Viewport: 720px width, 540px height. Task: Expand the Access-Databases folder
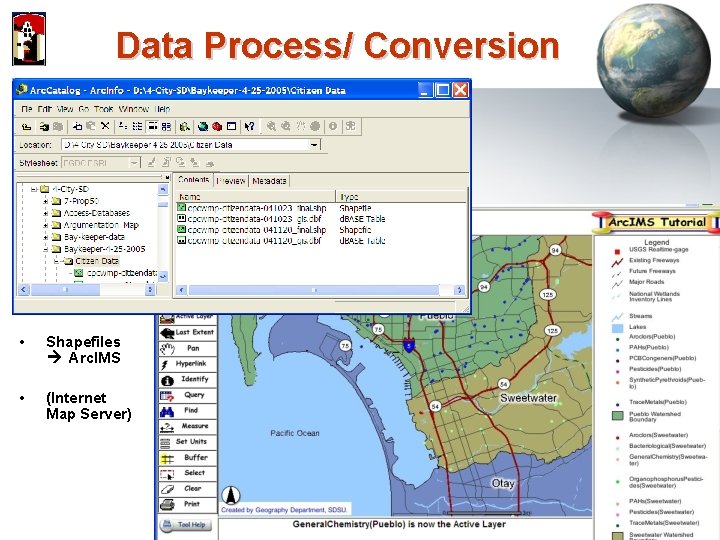click(x=45, y=213)
